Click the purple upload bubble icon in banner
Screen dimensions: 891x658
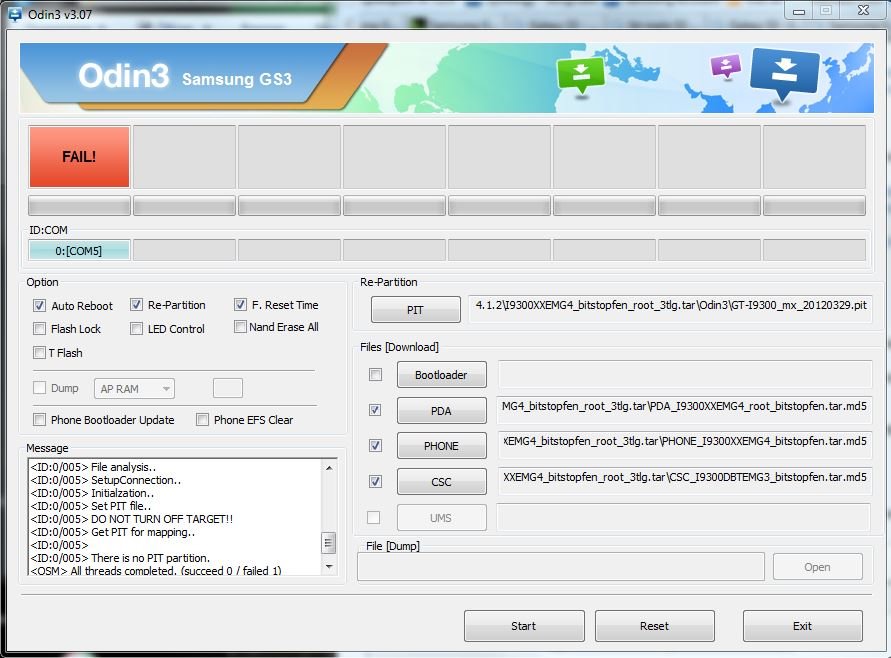tap(726, 66)
